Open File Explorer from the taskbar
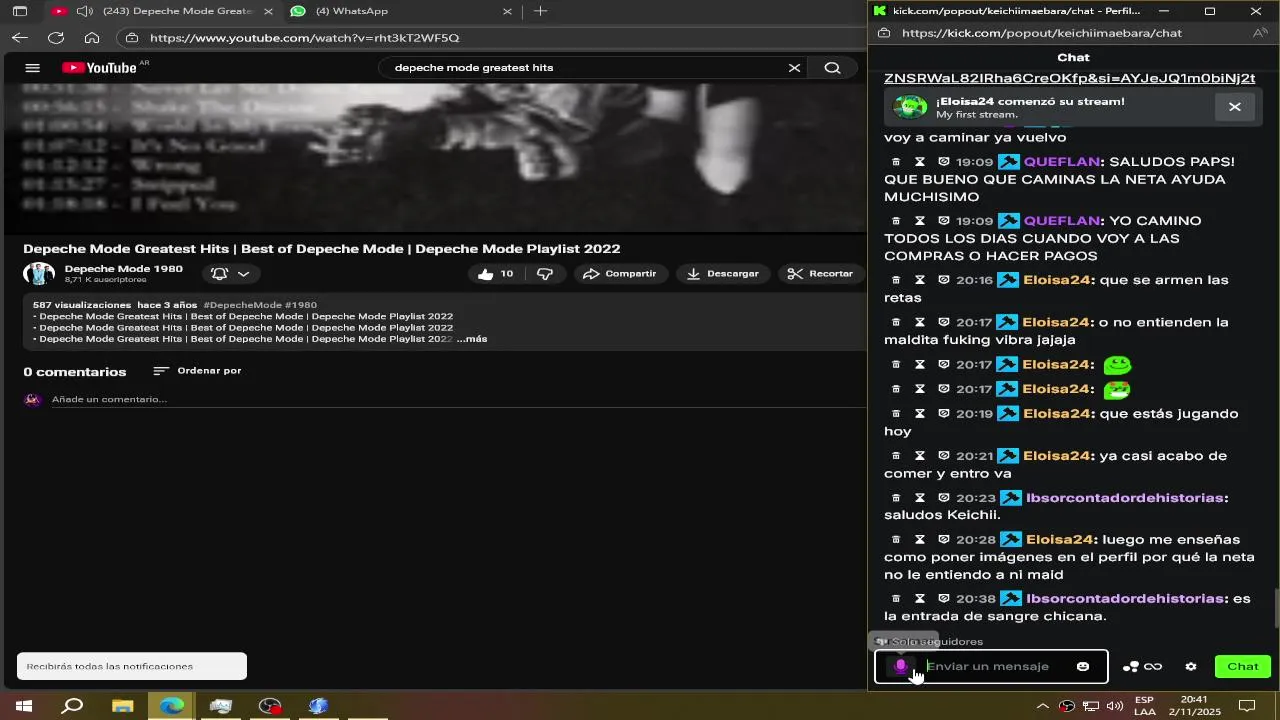 (122, 706)
